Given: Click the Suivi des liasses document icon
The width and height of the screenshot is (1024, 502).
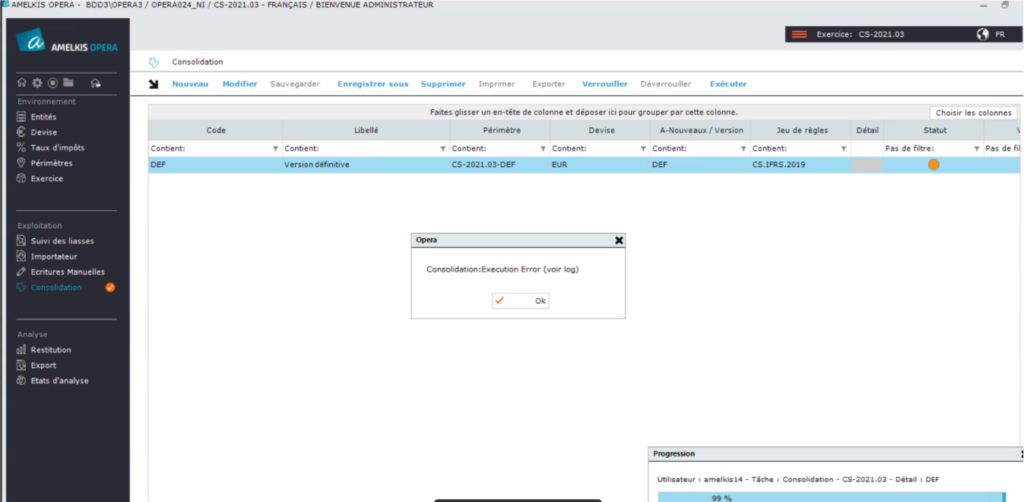Looking at the screenshot, I should pyautogui.click(x=21, y=241).
